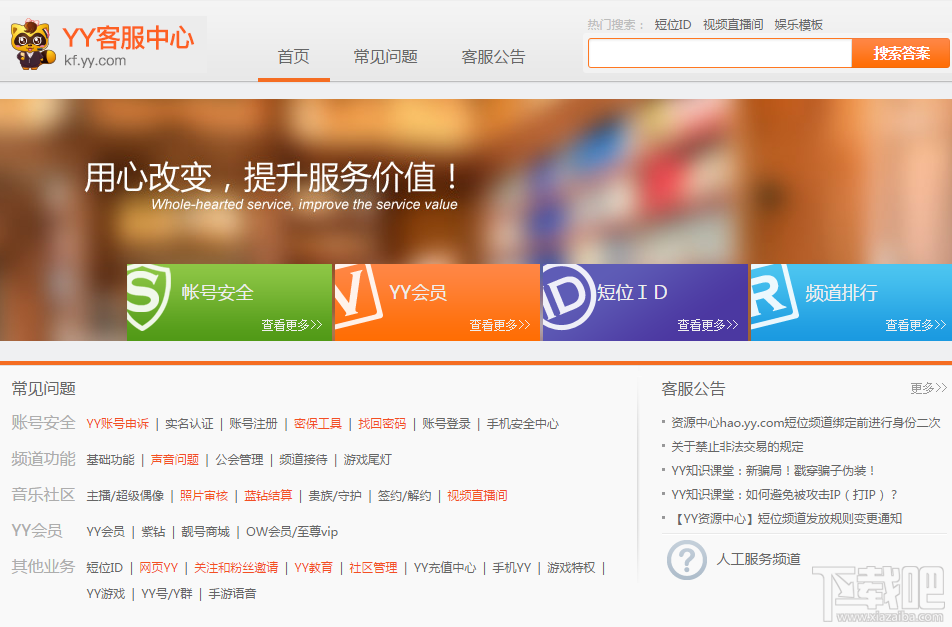Open the YY账号申诉 link
The height and width of the screenshot is (627, 952).
coord(117,424)
